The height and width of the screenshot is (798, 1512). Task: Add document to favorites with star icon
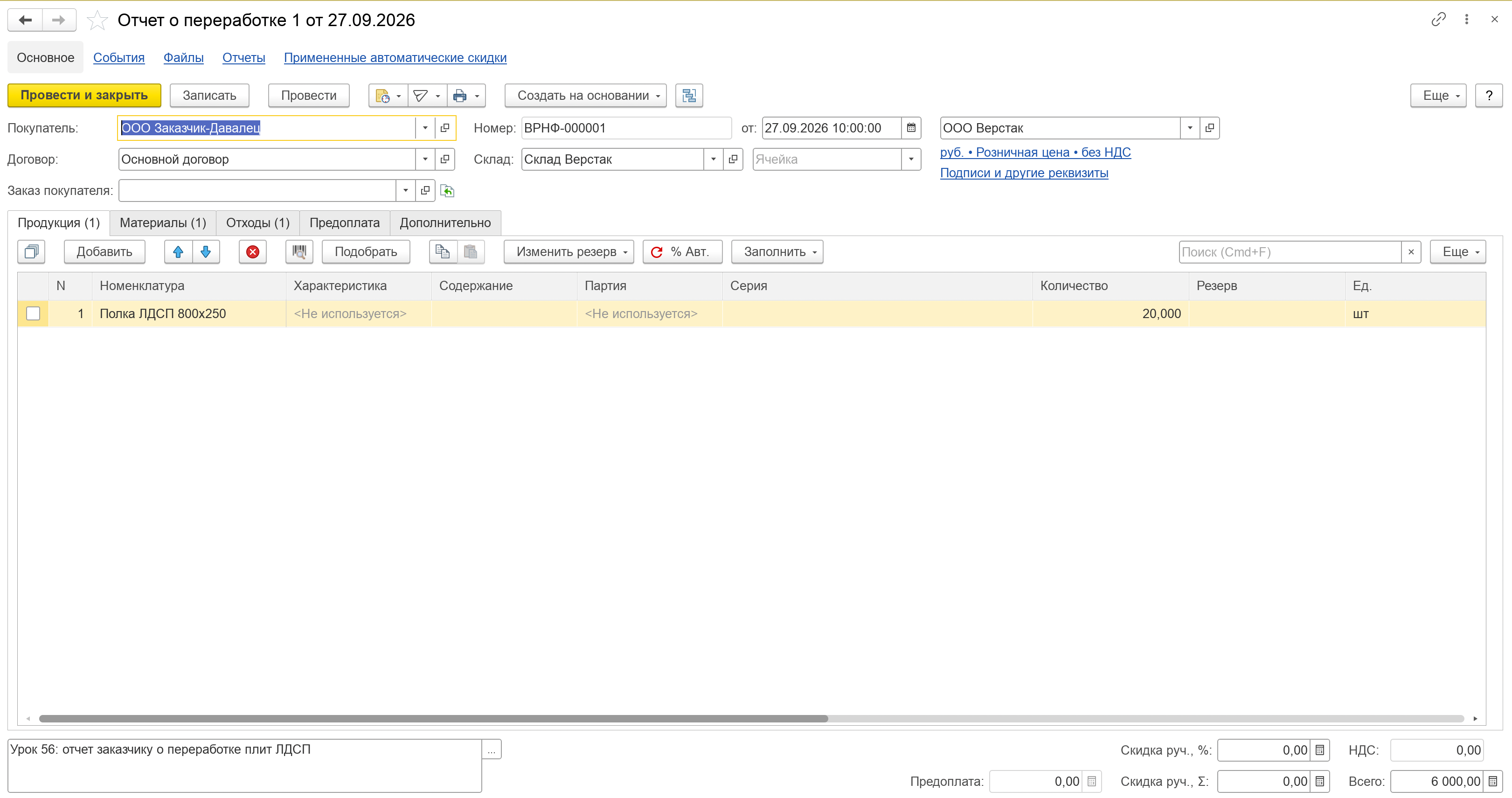pyautogui.click(x=97, y=21)
